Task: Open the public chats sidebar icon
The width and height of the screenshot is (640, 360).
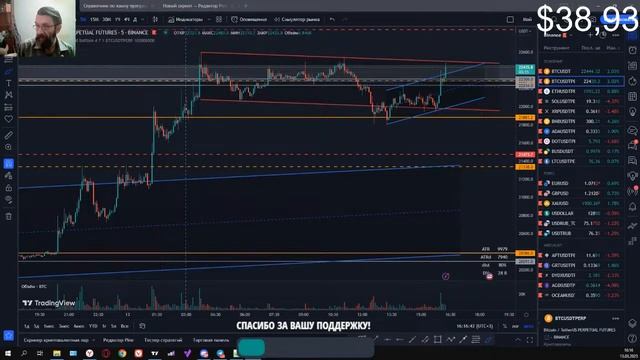Action: [632, 131]
